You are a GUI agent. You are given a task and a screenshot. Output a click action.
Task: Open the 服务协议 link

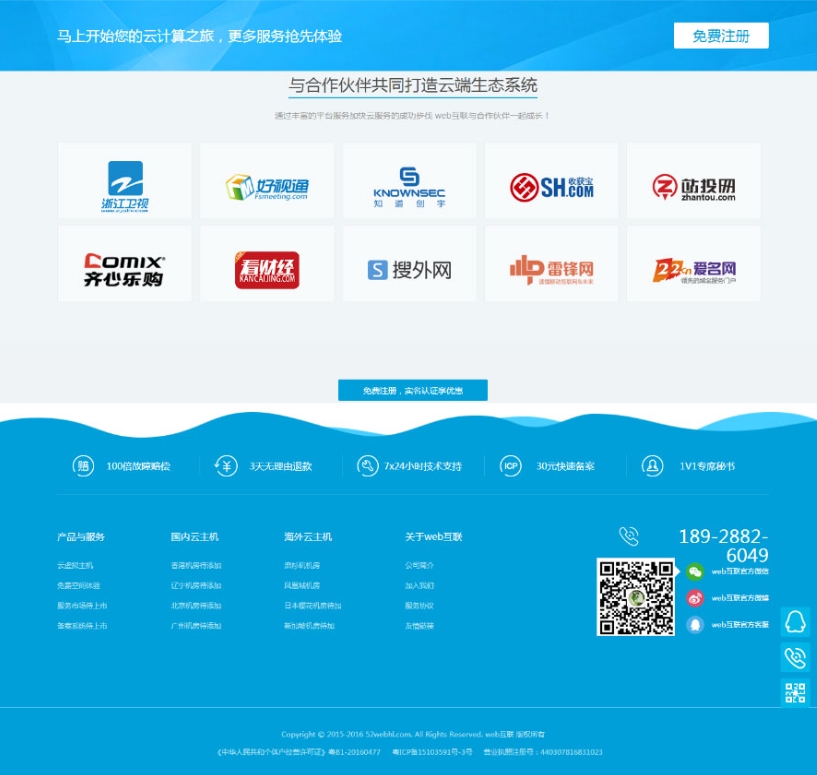point(419,606)
